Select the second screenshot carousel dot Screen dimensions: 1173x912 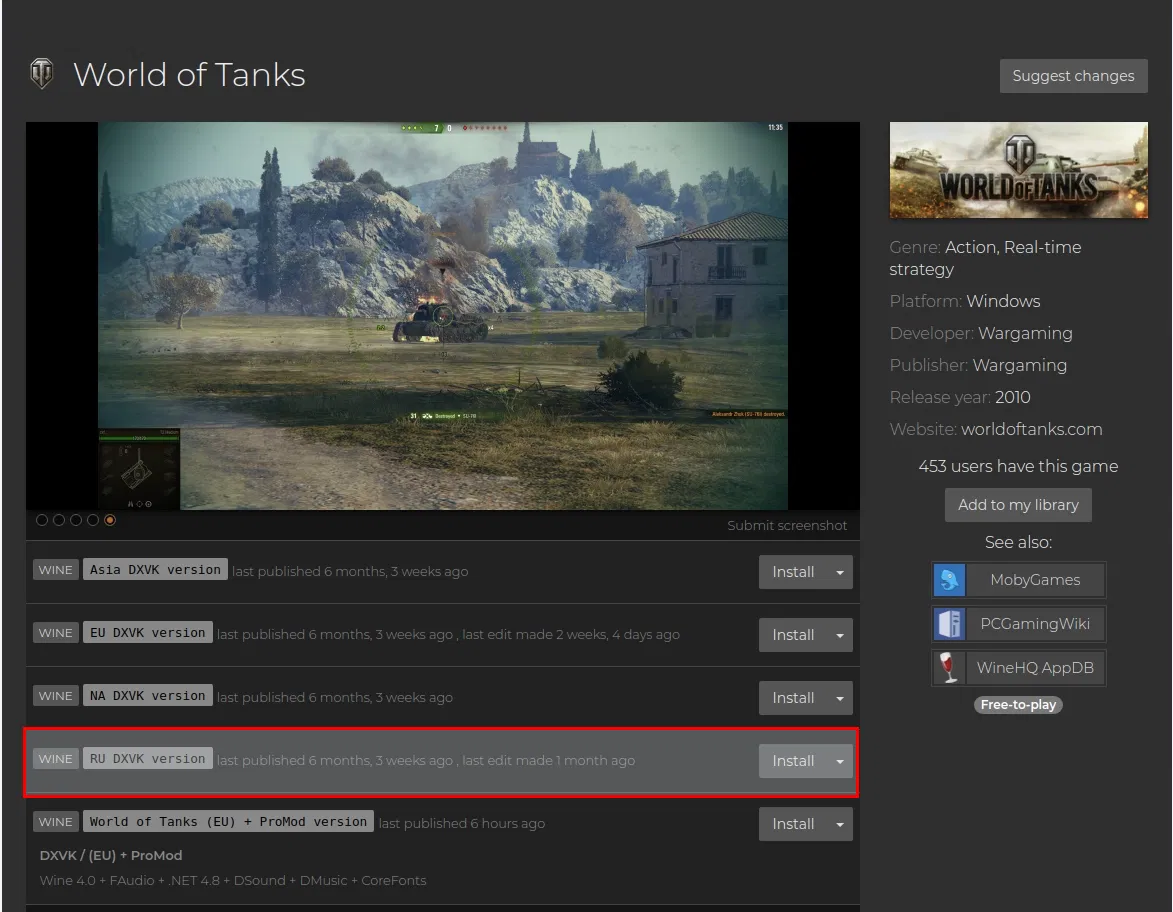point(59,520)
